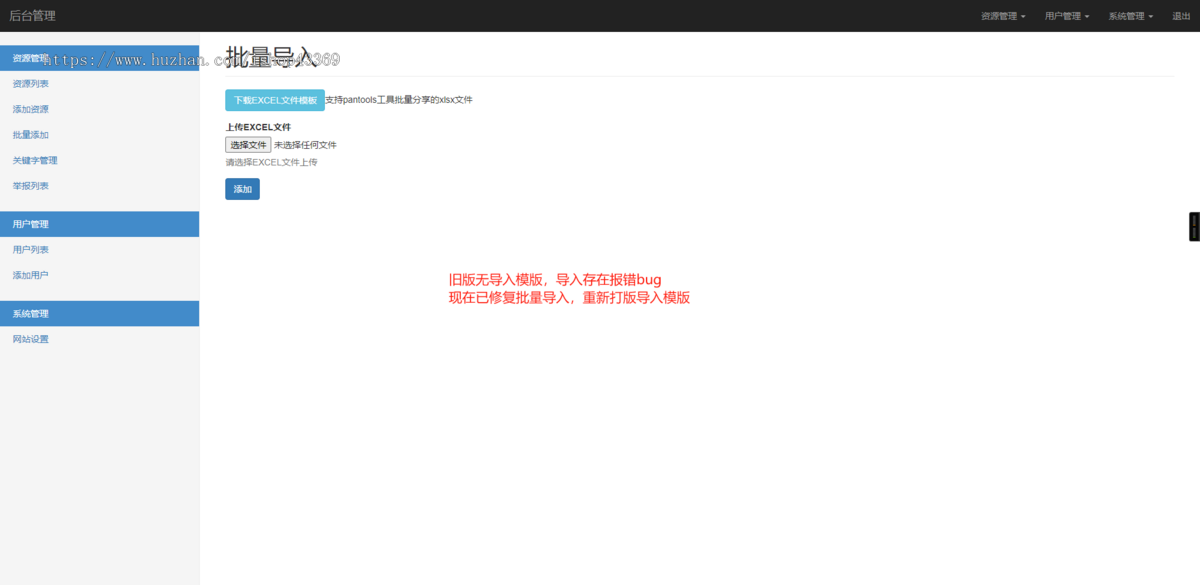
Task: Open the 系统管理 dropdown in top navbar
Action: pyautogui.click(x=1131, y=16)
